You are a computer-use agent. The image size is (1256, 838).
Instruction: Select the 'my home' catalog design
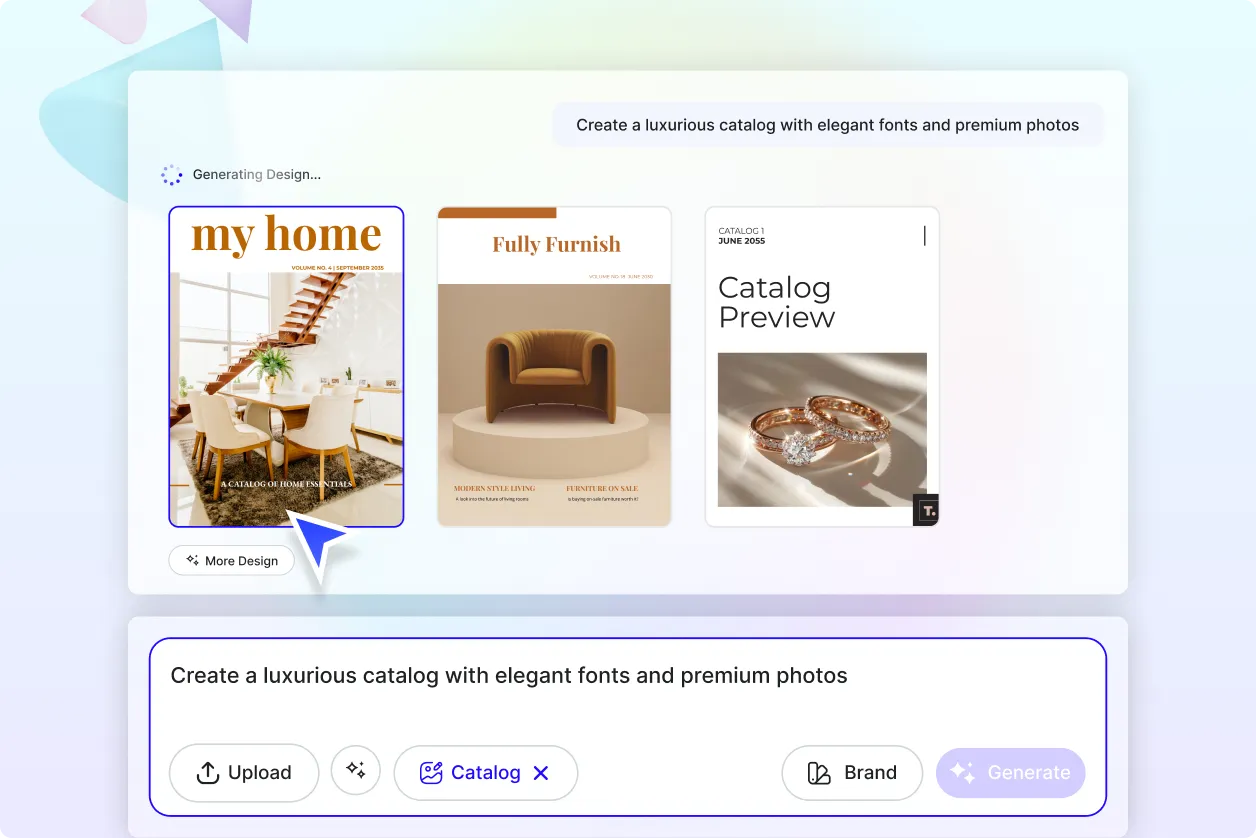coord(286,366)
